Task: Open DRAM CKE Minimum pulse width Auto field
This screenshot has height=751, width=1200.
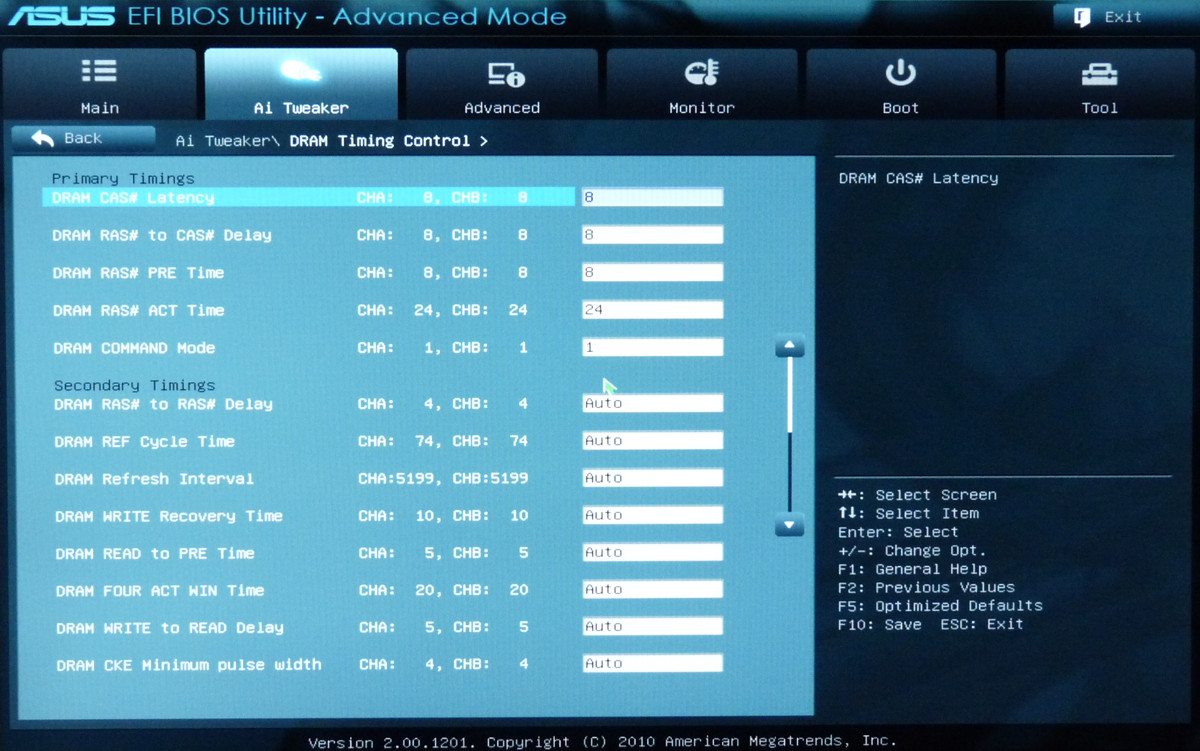Action: point(652,663)
